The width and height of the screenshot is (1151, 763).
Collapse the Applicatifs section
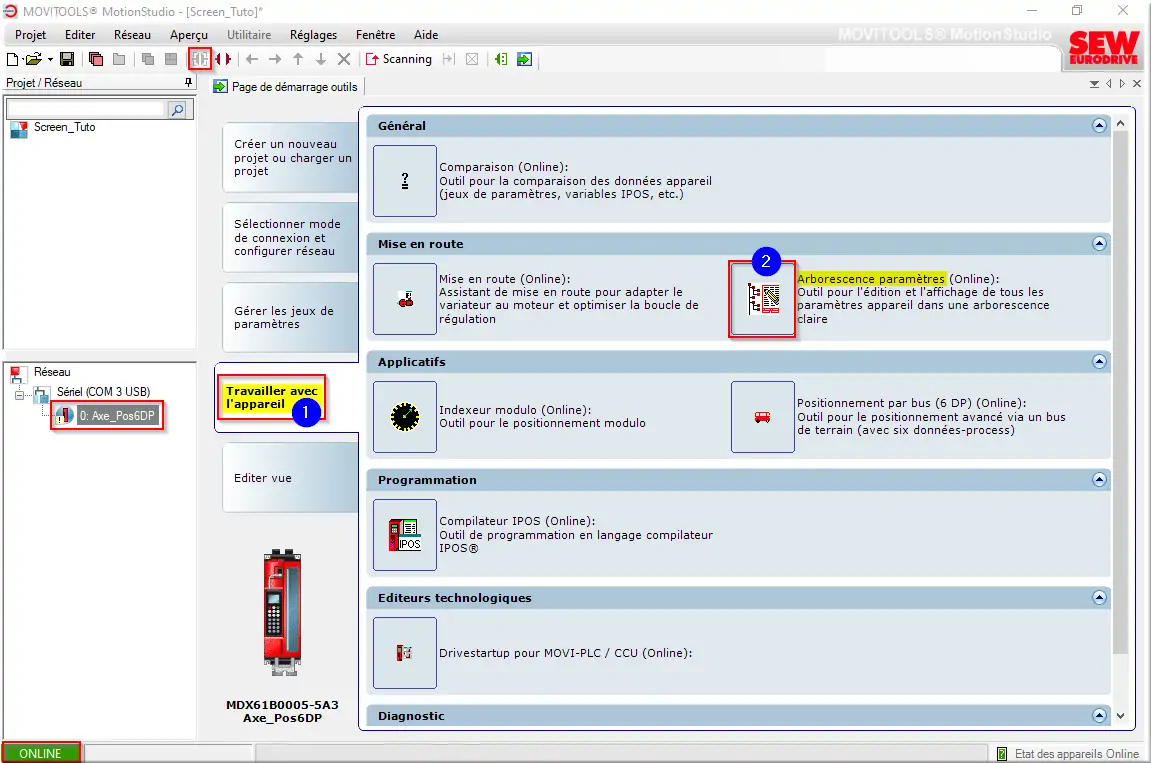pyautogui.click(x=1099, y=361)
